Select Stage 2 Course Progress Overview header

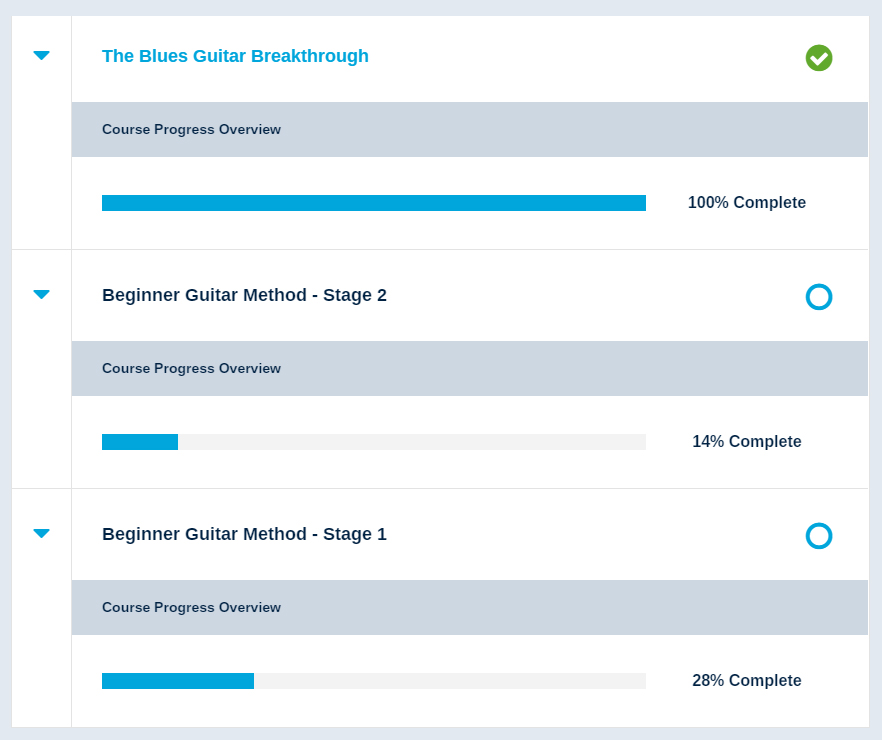(x=470, y=368)
